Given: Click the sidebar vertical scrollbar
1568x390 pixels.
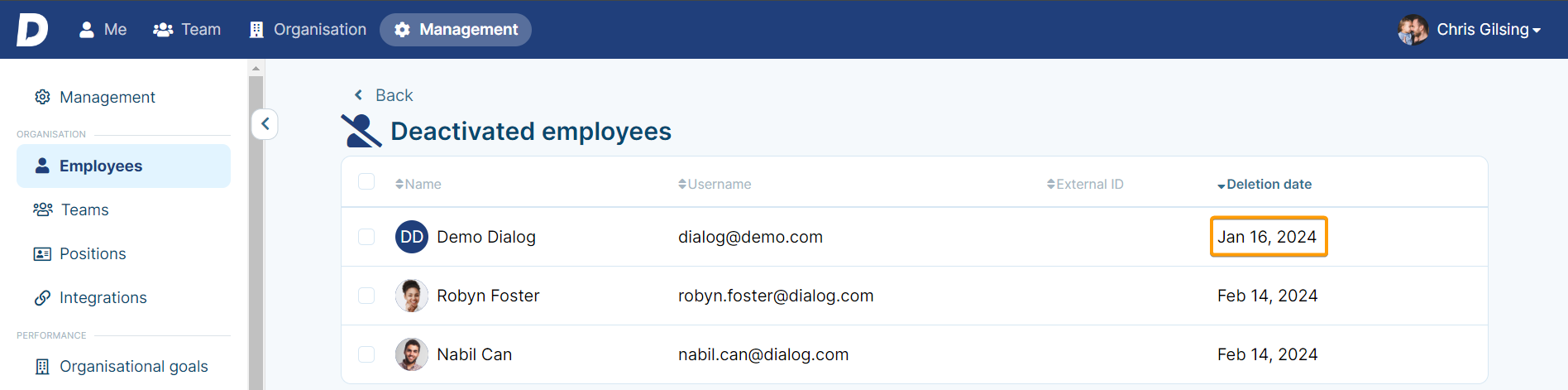Looking at the screenshot, I should [256, 232].
